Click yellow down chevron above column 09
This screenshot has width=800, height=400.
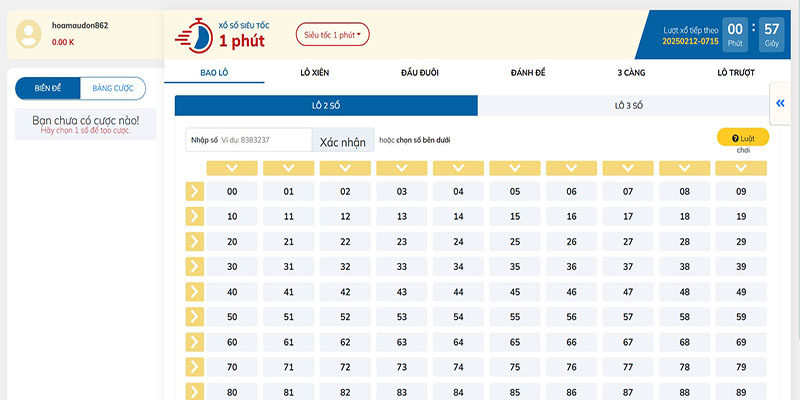[741, 169]
